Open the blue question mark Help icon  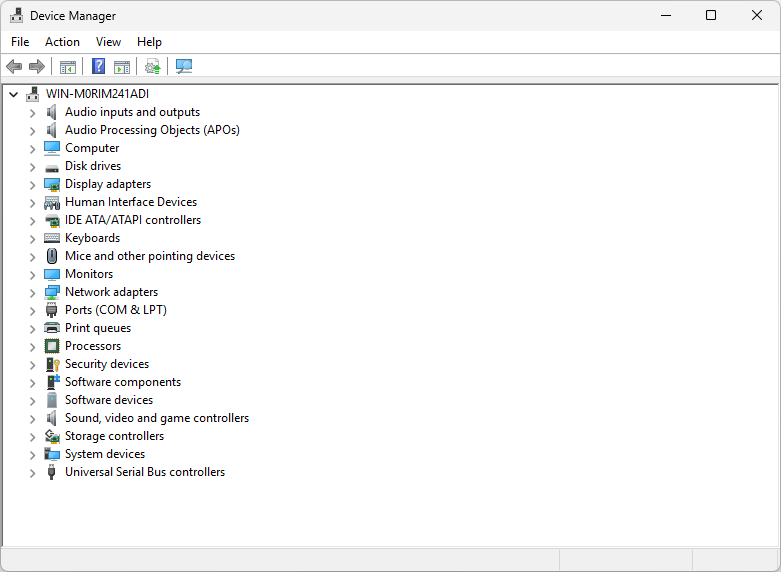click(x=99, y=66)
